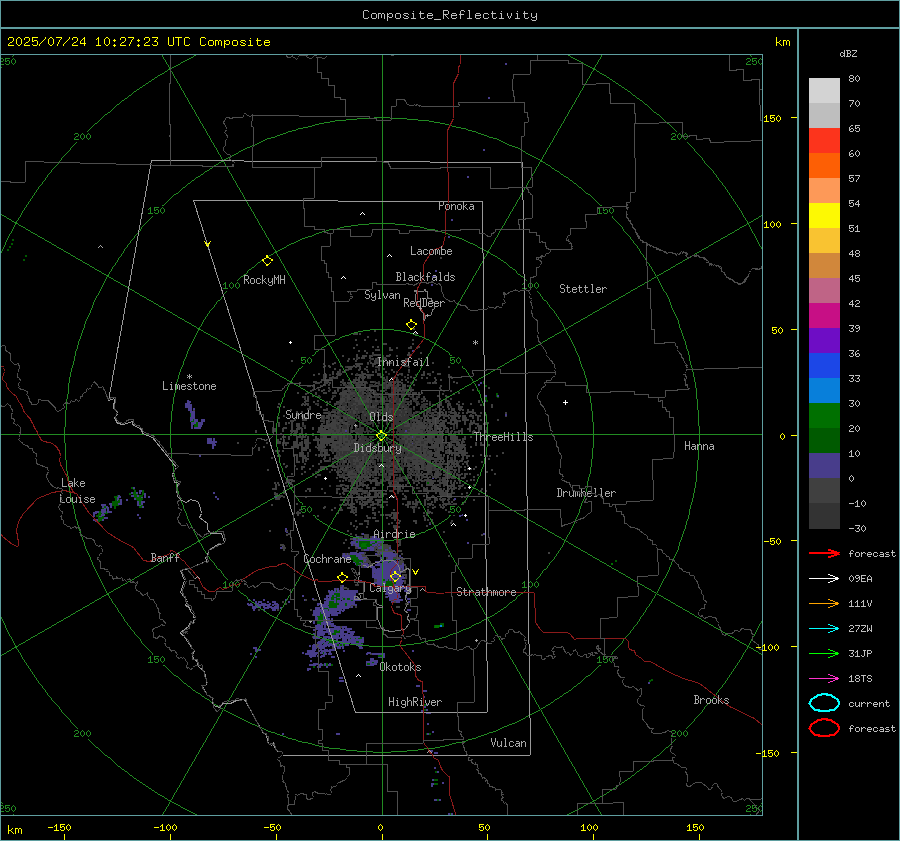The height and width of the screenshot is (841, 900).
Task: Click the Okotoks label
Action: click(400, 666)
